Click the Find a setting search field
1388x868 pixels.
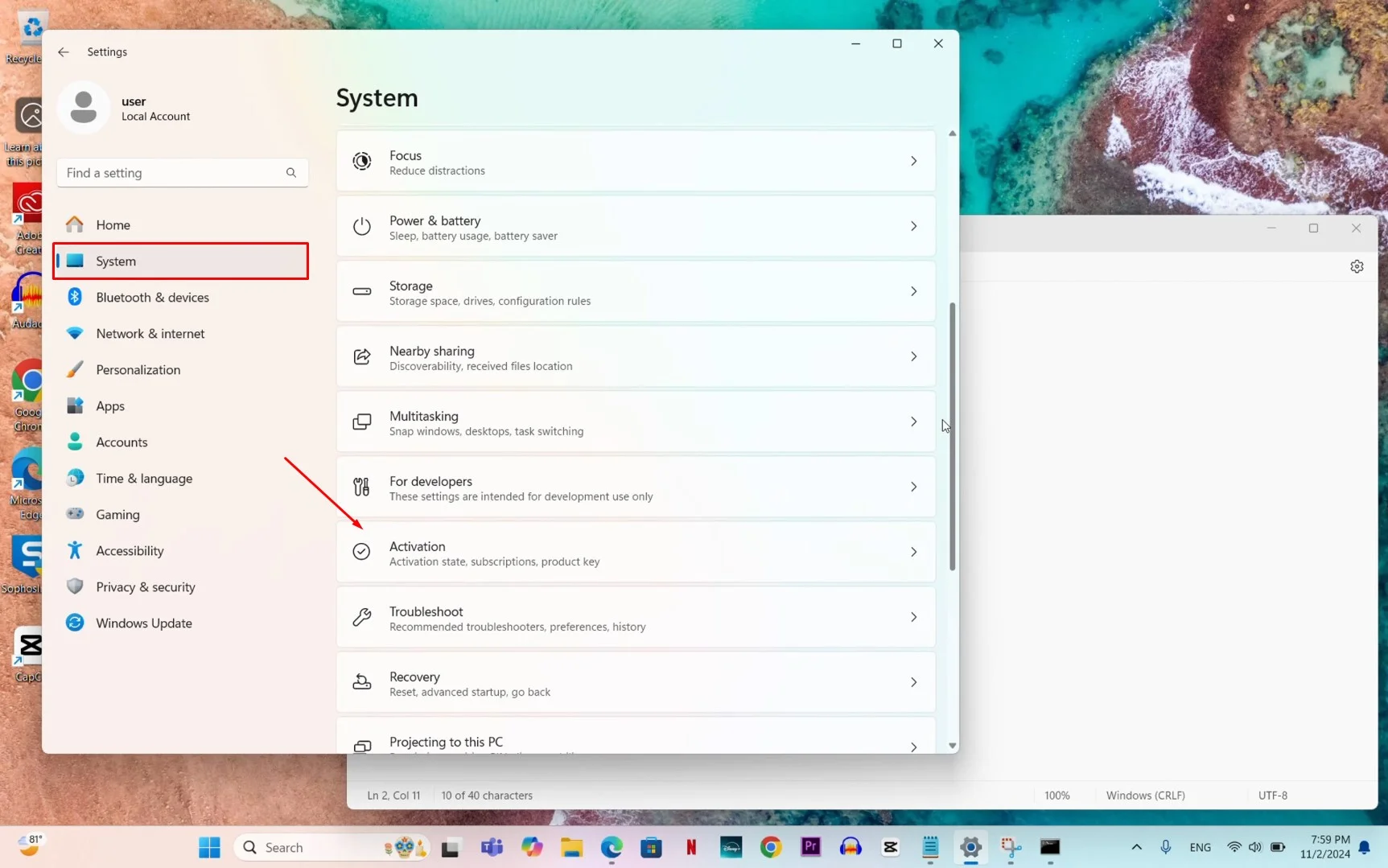click(173, 173)
